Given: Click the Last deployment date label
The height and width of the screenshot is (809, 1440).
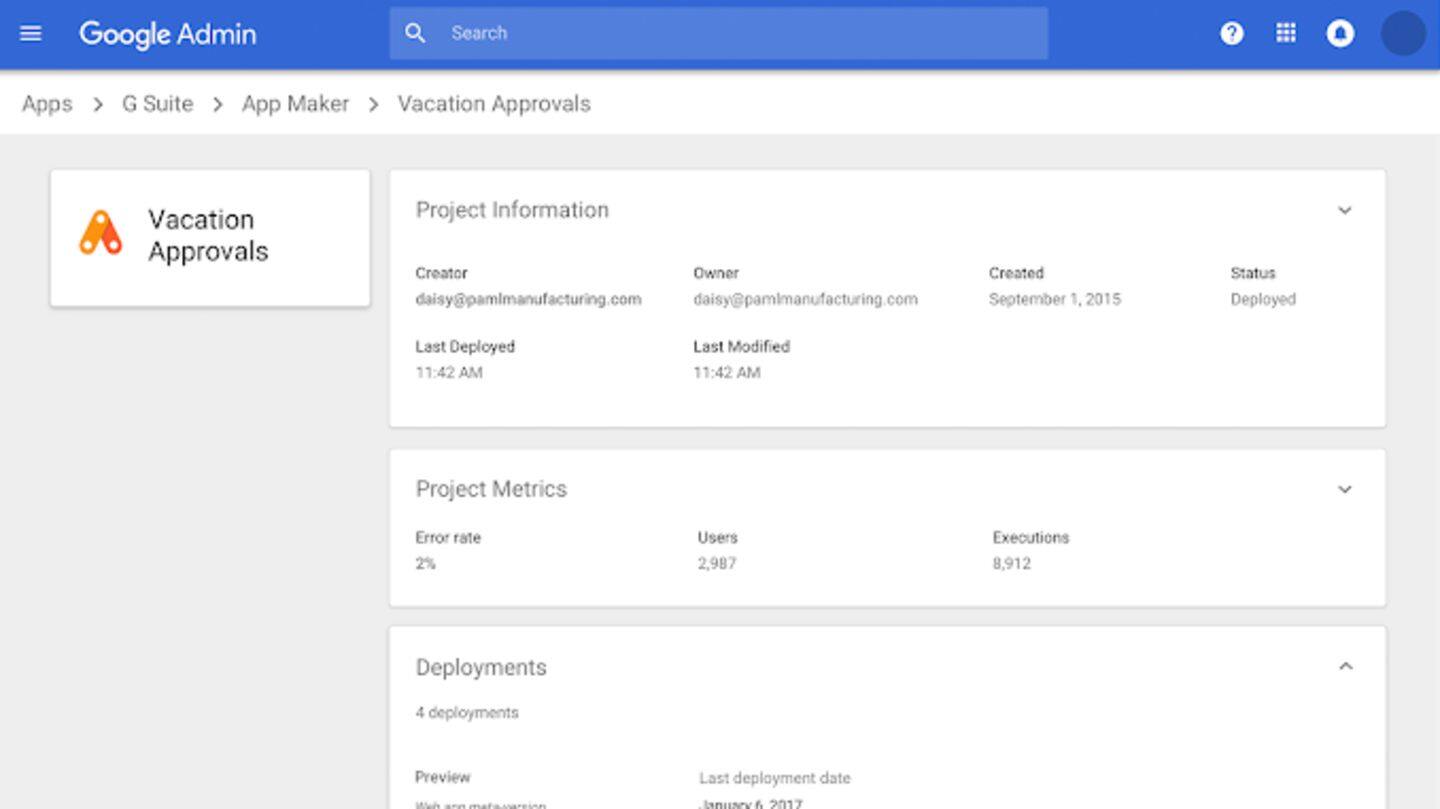Looking at the screenshot, I should pos(774,777).
